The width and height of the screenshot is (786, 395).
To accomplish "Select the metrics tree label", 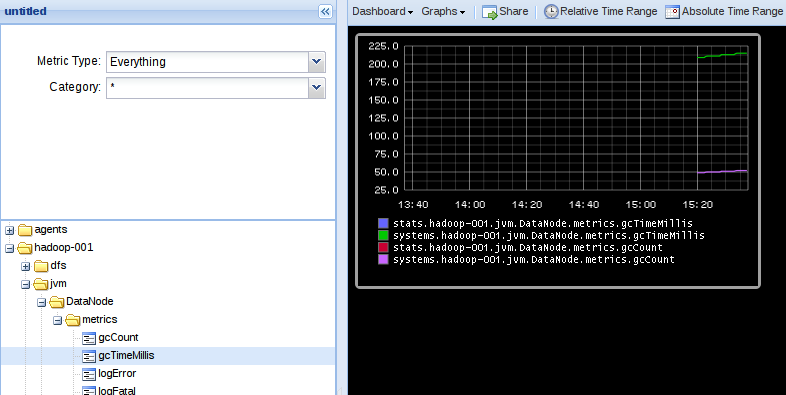I will pos(100,320).
